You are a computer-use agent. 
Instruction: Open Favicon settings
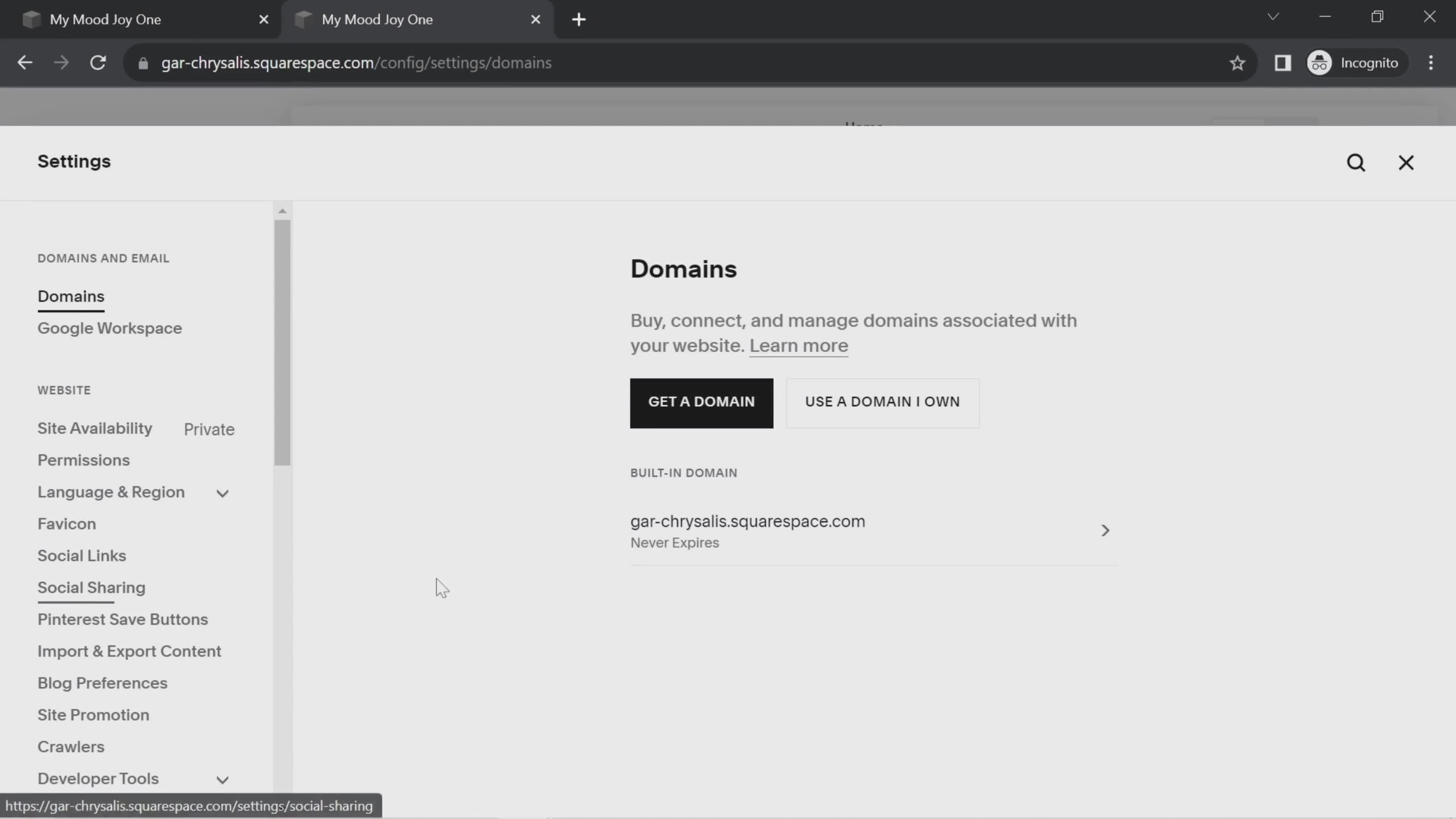67,524
